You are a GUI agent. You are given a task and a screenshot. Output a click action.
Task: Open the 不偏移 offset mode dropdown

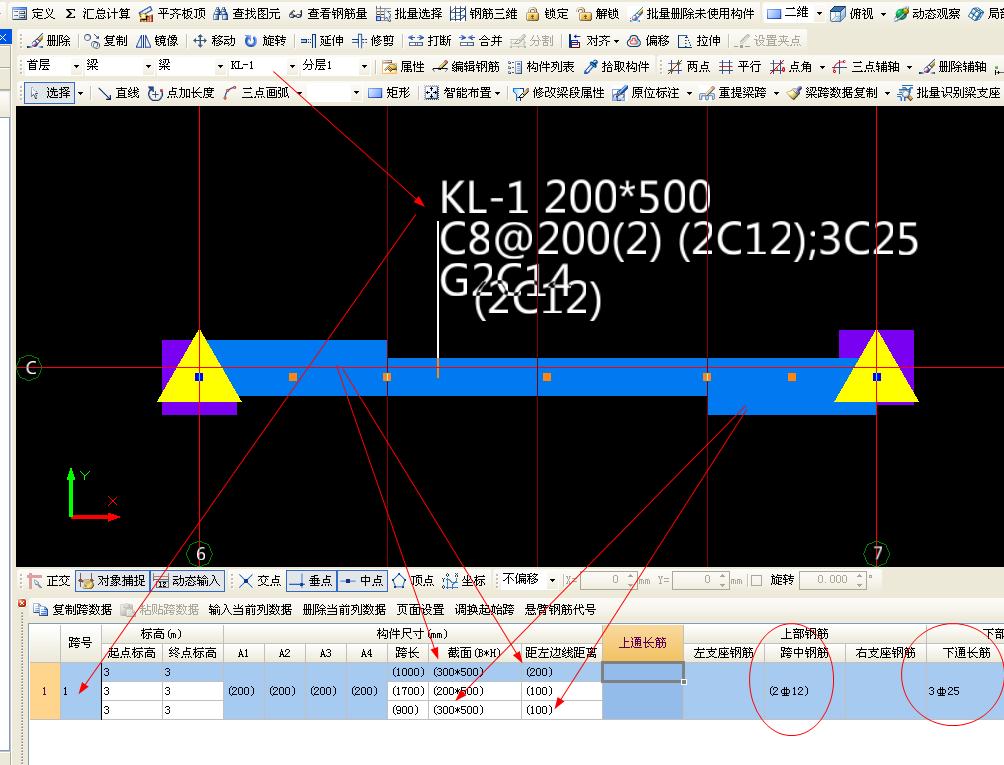(552, 580)
